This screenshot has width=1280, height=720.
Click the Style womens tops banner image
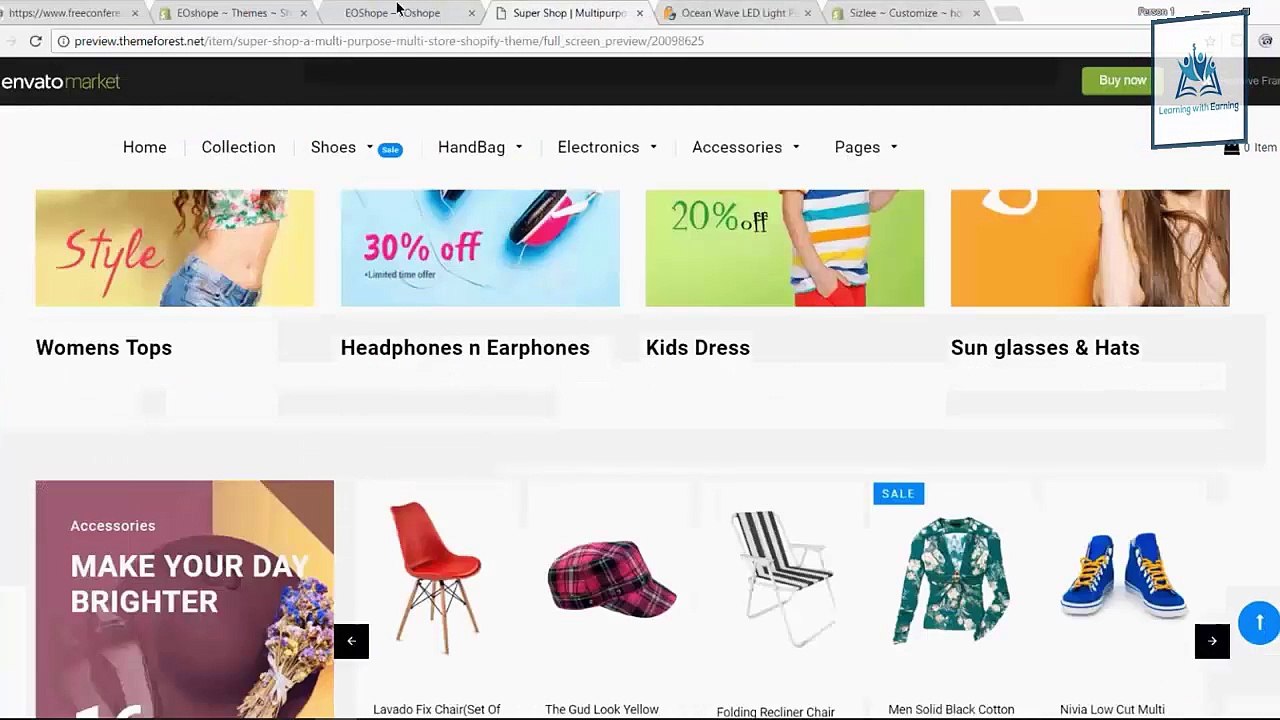[175, 248]
